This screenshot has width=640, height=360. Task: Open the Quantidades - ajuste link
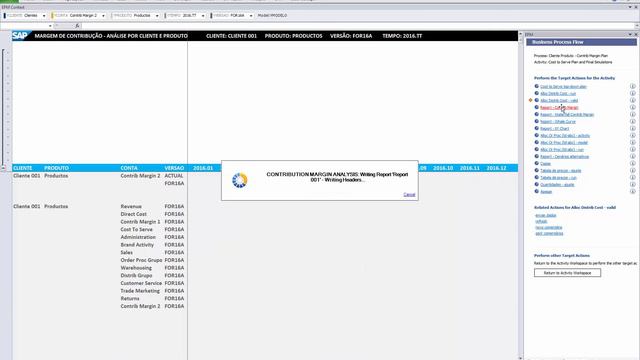[x=557, y=184]
